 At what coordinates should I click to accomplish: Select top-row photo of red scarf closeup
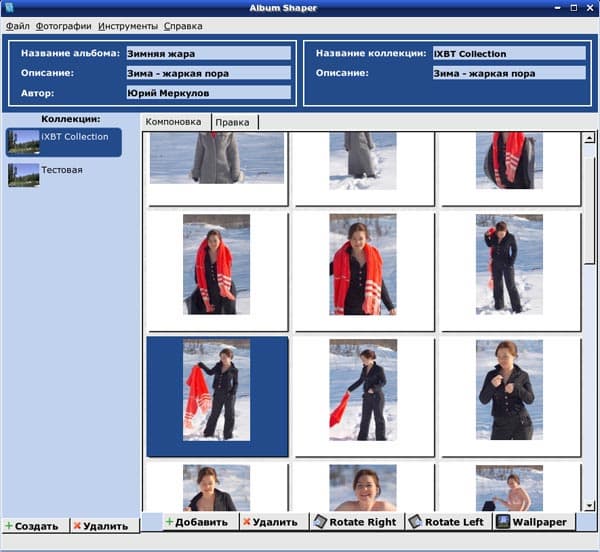[509, 161]
